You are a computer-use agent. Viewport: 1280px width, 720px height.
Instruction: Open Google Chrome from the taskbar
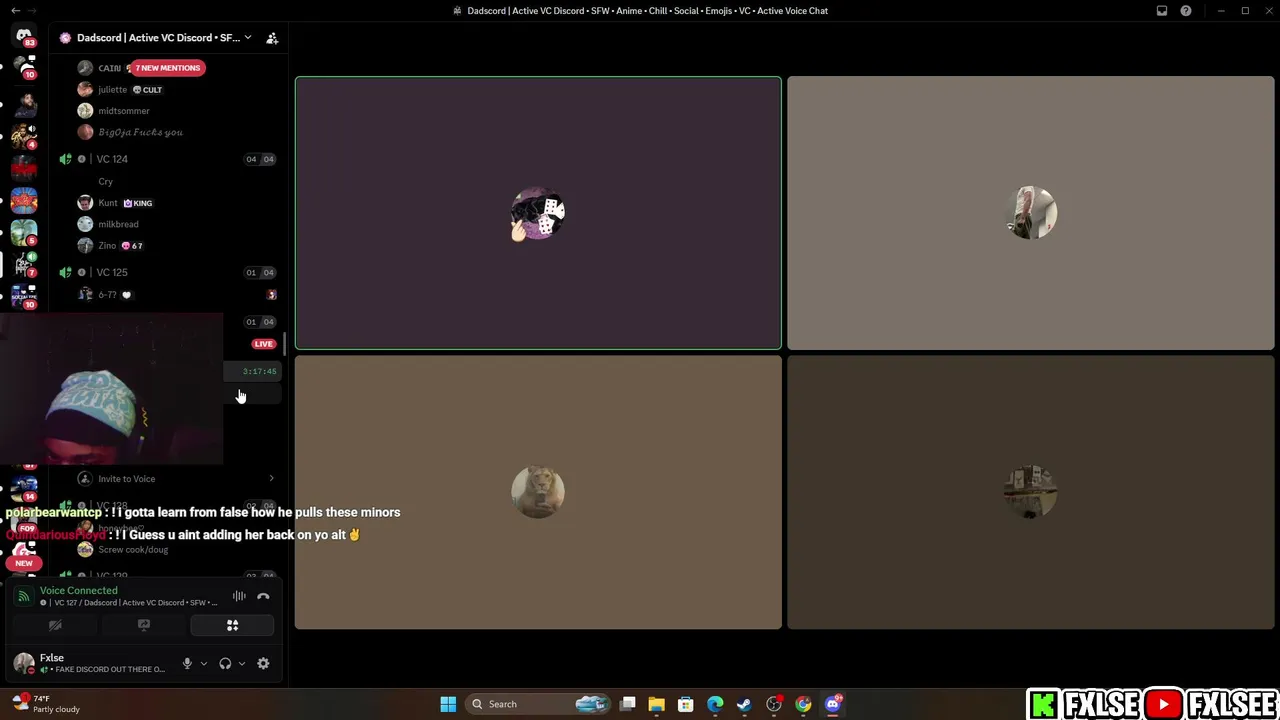[x=803, y=704]
